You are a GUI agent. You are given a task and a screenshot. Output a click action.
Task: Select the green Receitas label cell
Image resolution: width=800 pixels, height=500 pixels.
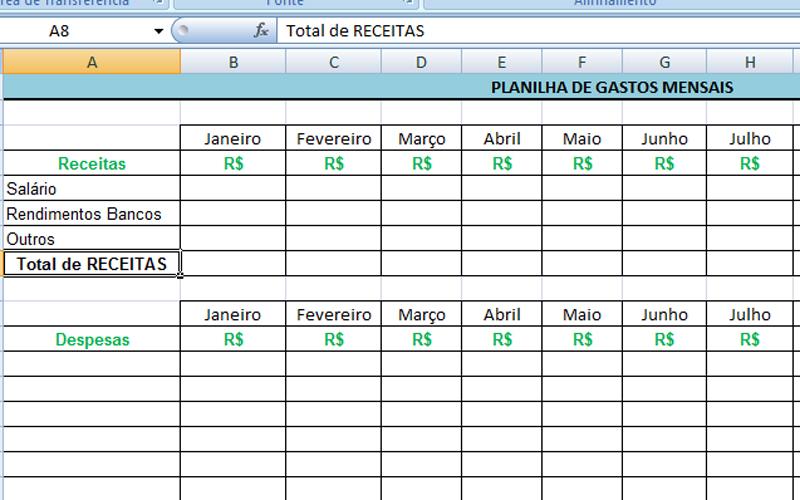click(92, 163)
